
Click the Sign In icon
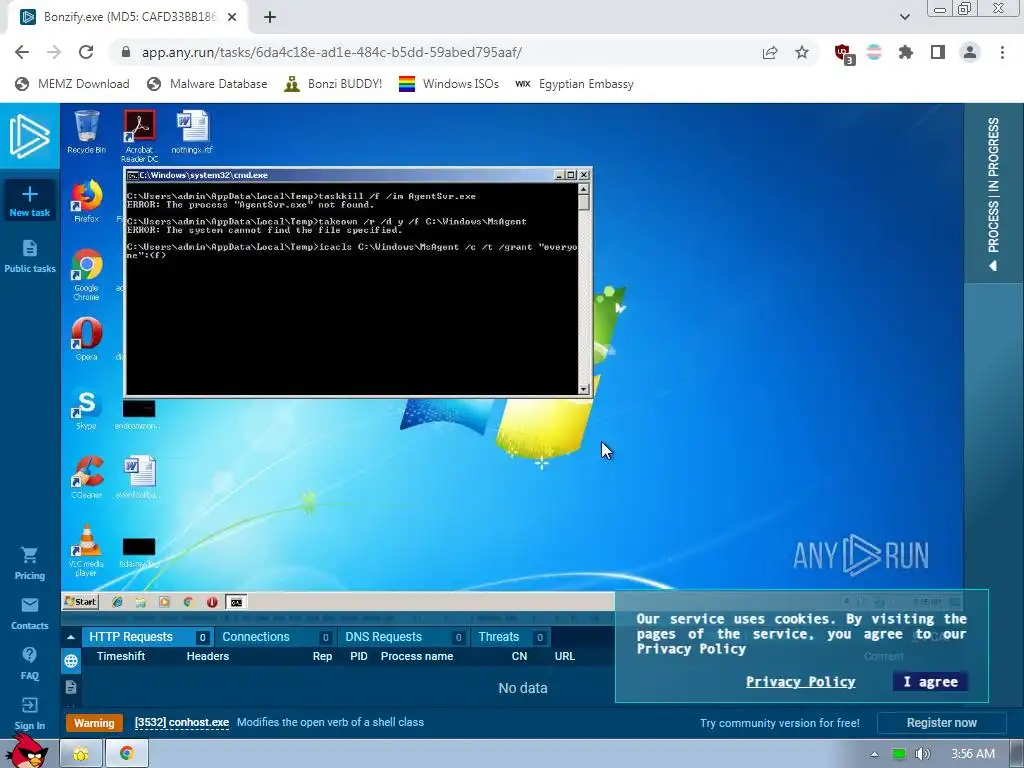click(x=29, y=705)
